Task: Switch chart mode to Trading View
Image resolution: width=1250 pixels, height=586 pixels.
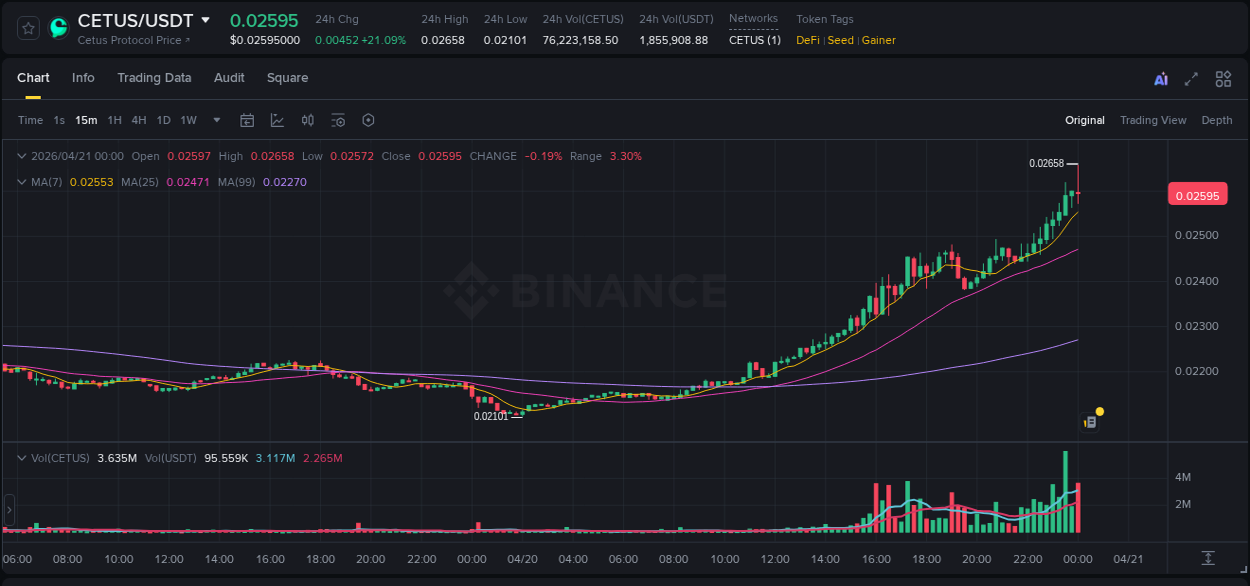Action: (x=1152, y=120)
